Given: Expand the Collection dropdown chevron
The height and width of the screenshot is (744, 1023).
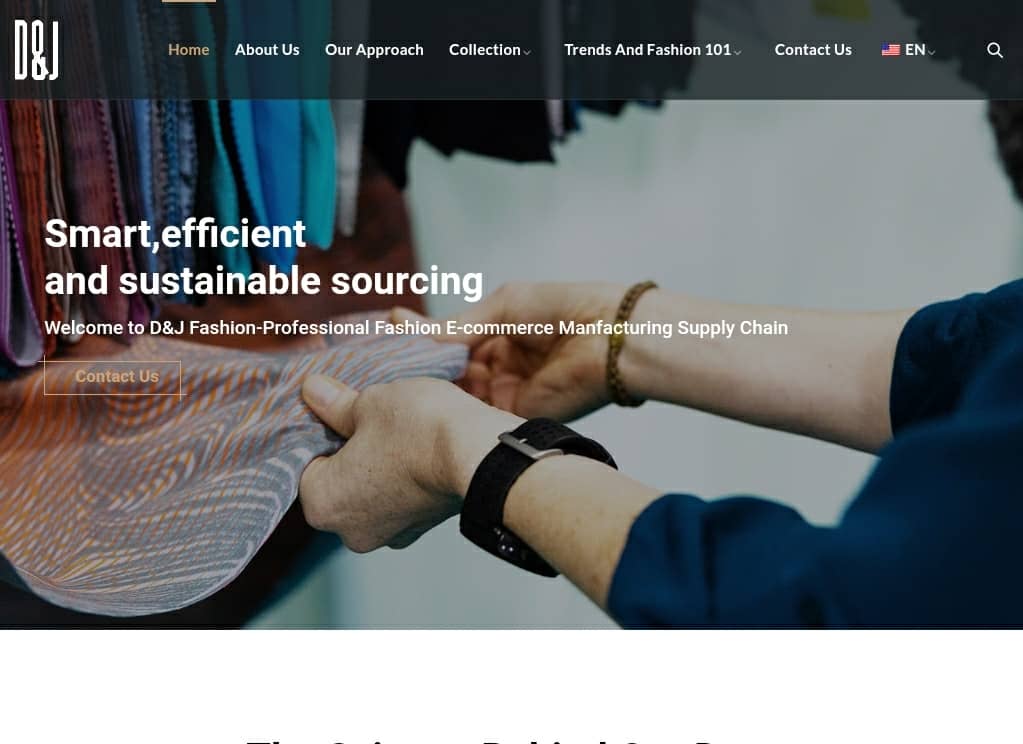Looking at the screenshot, I should pyautogui.click(x=527, y=52).
